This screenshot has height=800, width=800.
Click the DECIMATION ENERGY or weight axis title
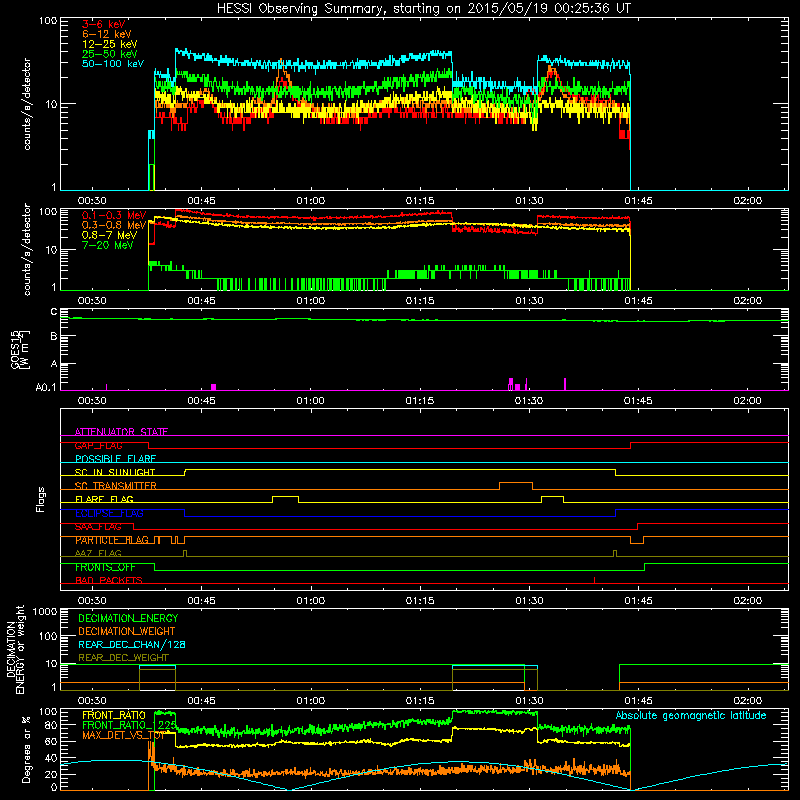pos(15,650)
